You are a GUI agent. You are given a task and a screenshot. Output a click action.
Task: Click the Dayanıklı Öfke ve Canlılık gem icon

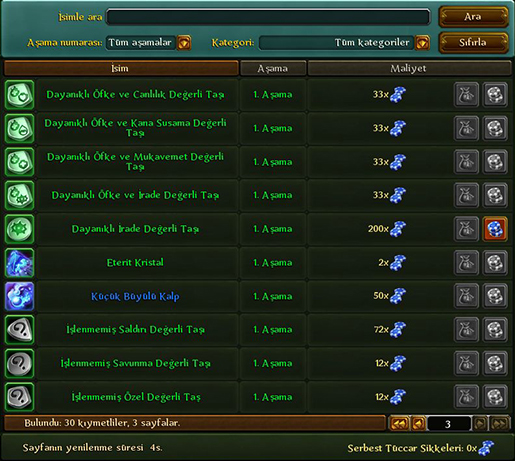point(20,95)
